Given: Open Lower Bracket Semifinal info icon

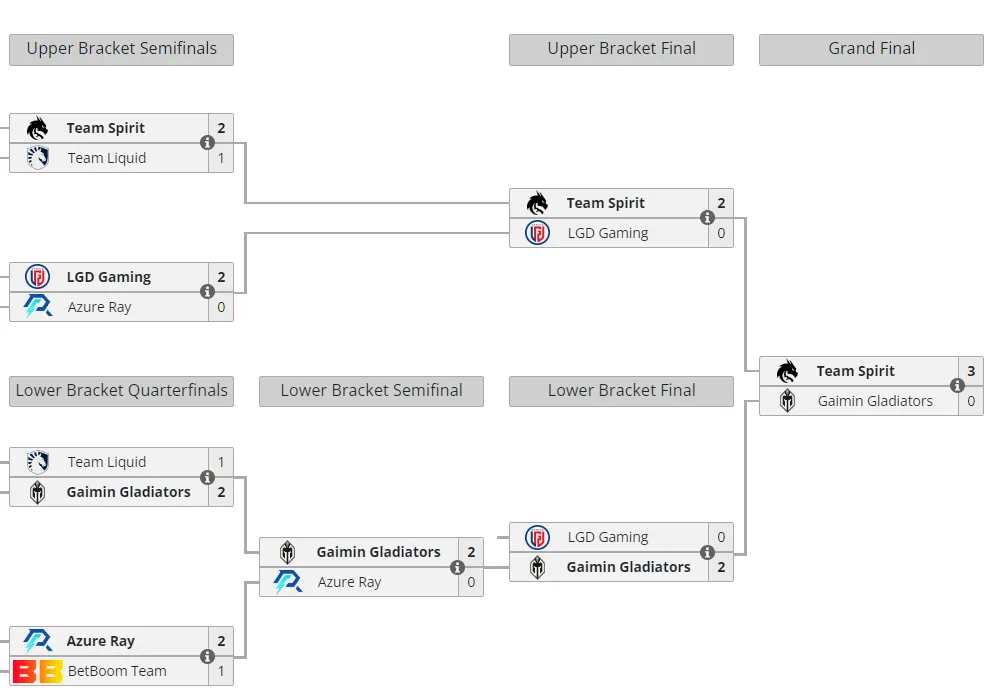Looking at the screenshot, I should point(457,567).
